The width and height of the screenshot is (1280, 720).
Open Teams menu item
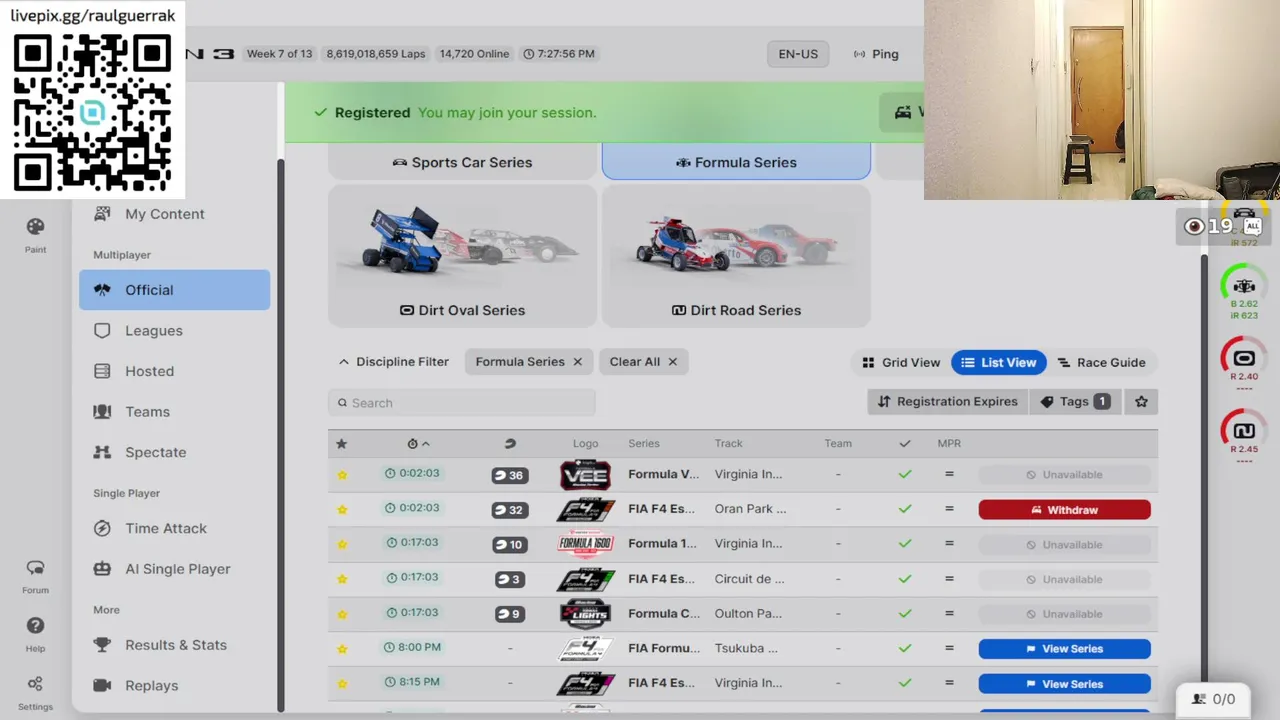point(175,412)
